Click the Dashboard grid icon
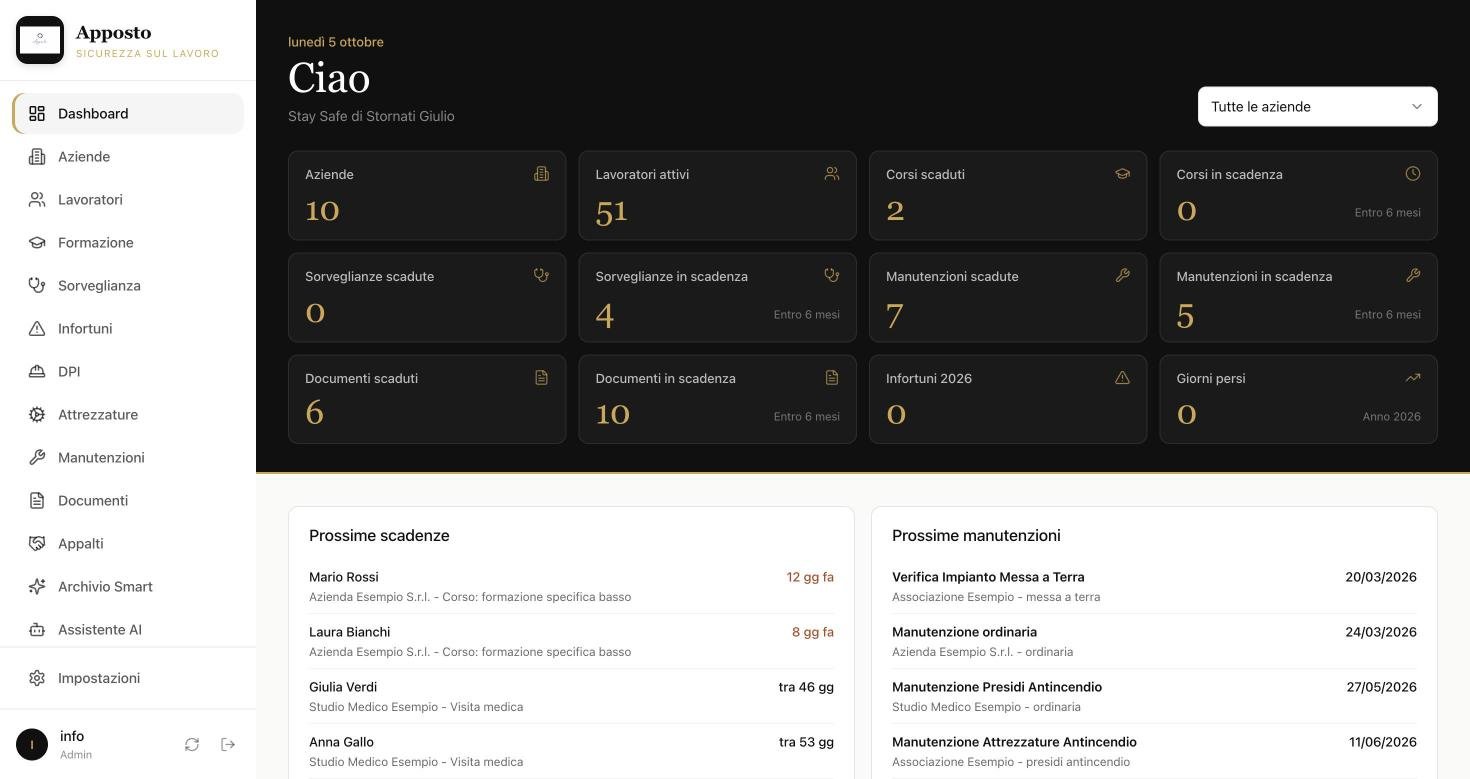 pyautogui.click(x=37, y=114)
